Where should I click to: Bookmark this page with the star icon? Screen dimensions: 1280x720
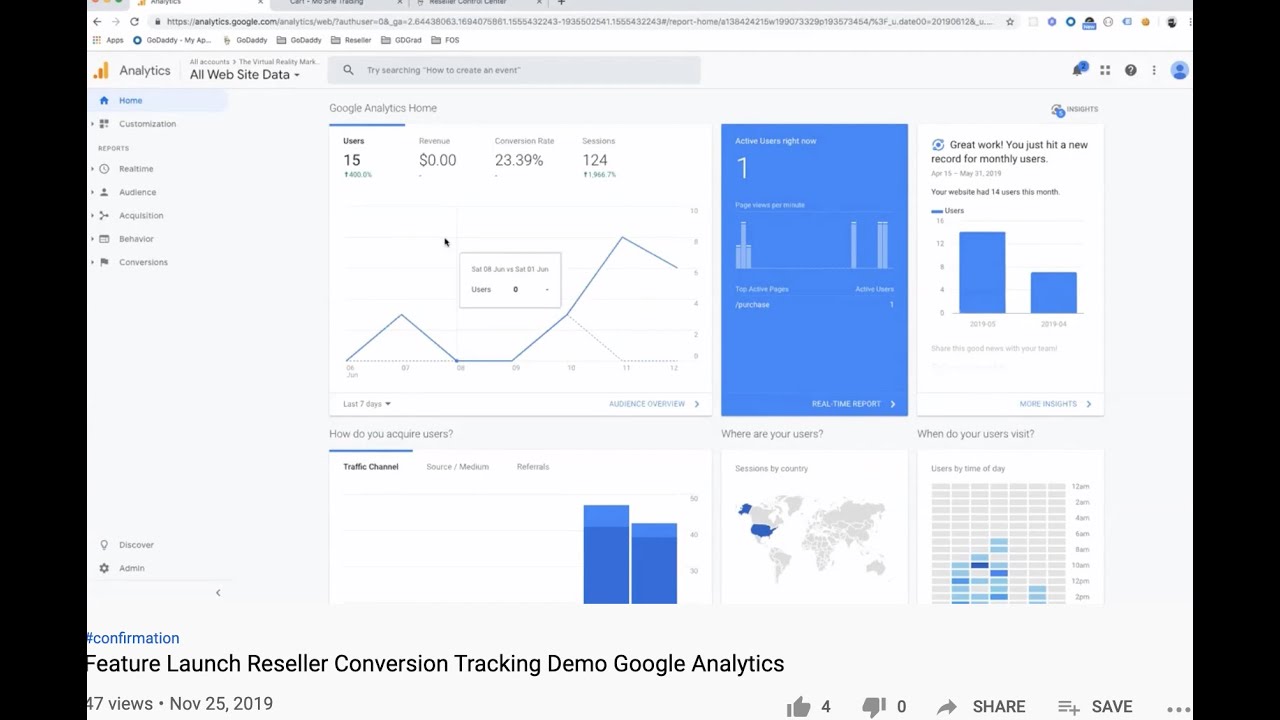(x=1010, y=21)
